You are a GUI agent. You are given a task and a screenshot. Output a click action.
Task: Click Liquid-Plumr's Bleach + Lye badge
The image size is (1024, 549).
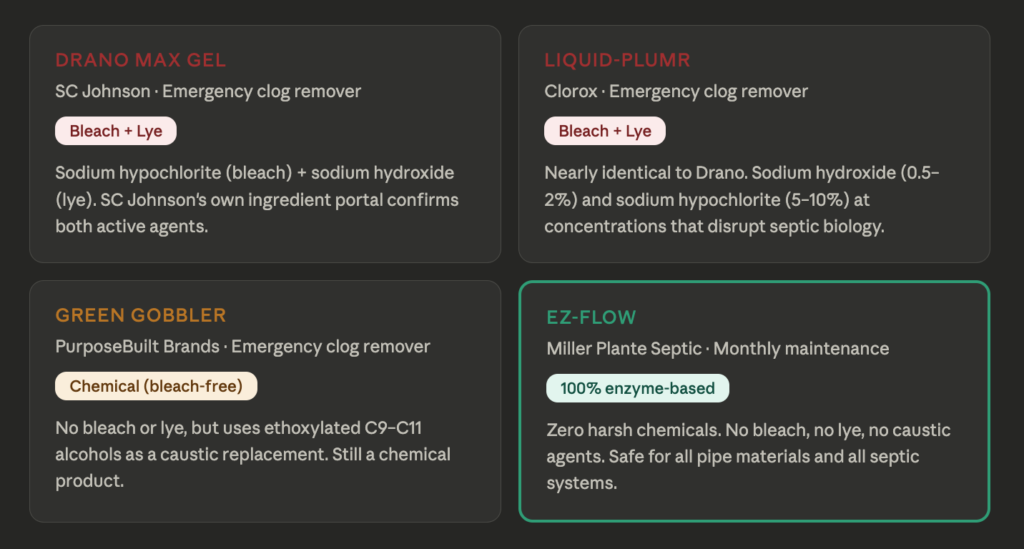(604, 131)
